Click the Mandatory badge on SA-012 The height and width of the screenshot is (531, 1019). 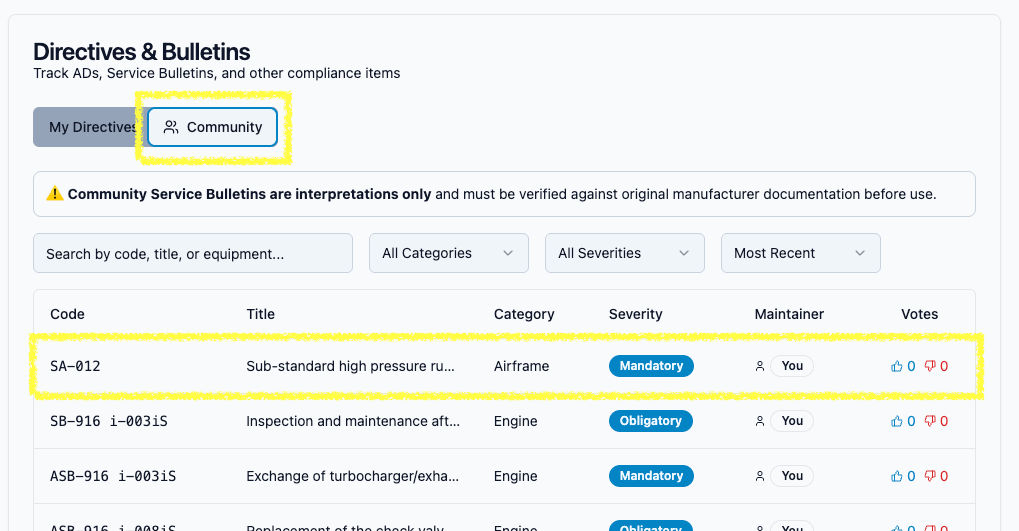pyautogui.click(x=651, y=366)
